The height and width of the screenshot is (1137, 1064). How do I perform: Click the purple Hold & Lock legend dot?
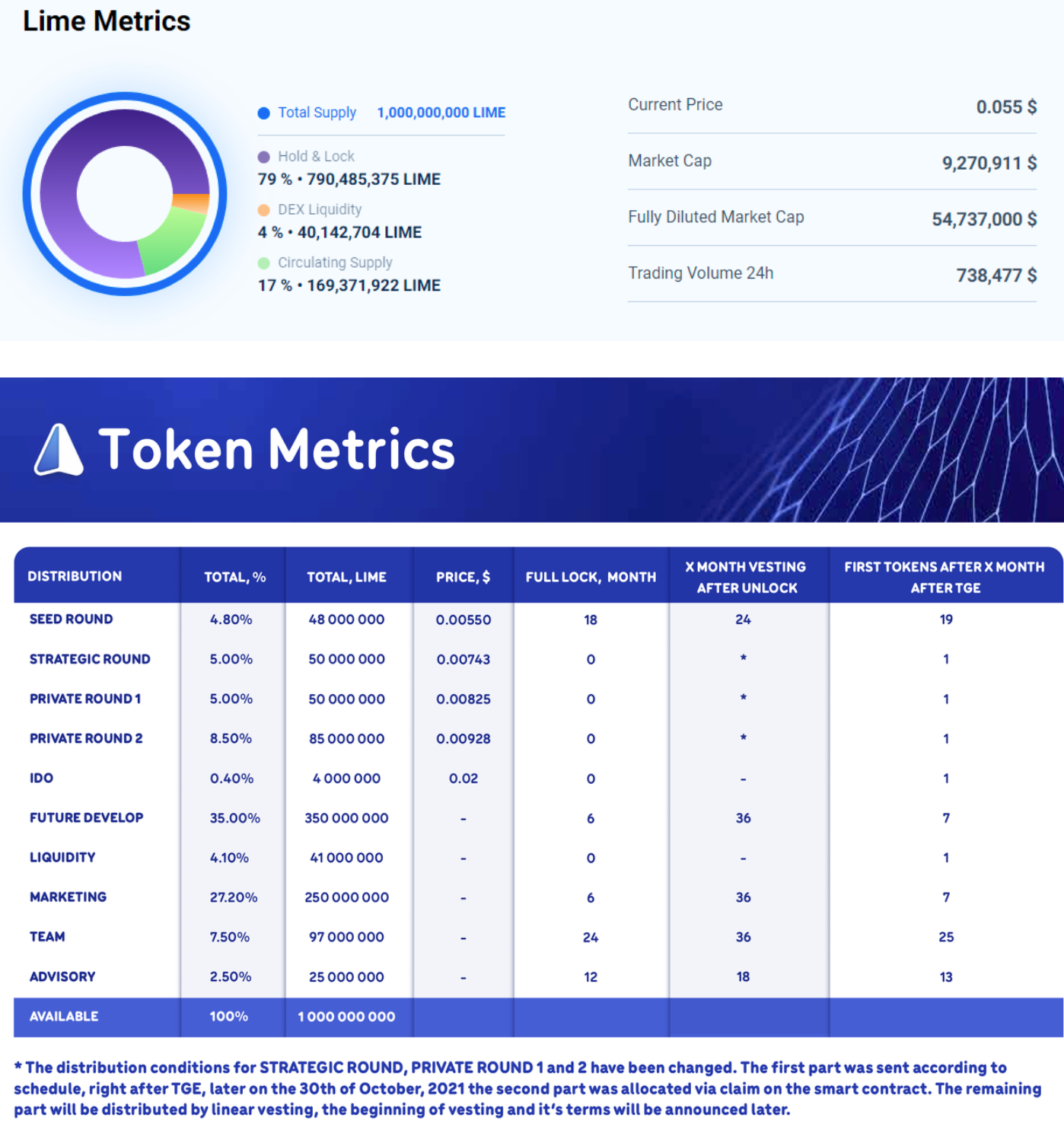(263, 157)
